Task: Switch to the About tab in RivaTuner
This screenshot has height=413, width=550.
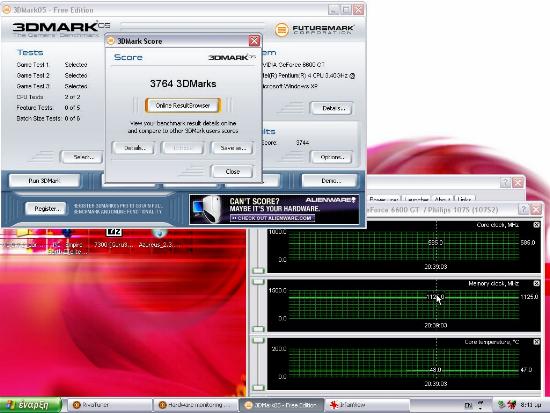Action: pos(443,199)
